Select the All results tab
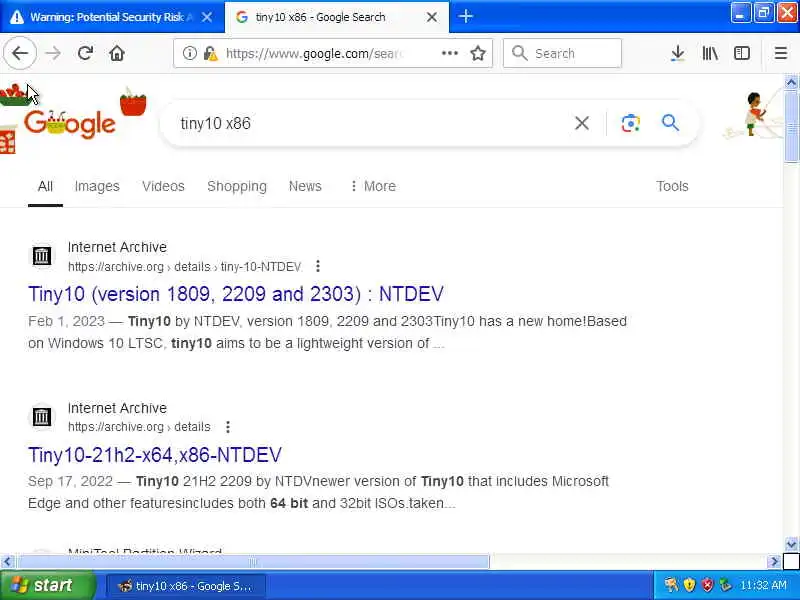Viewport: 800px width, 600px height. click(45, 186)
